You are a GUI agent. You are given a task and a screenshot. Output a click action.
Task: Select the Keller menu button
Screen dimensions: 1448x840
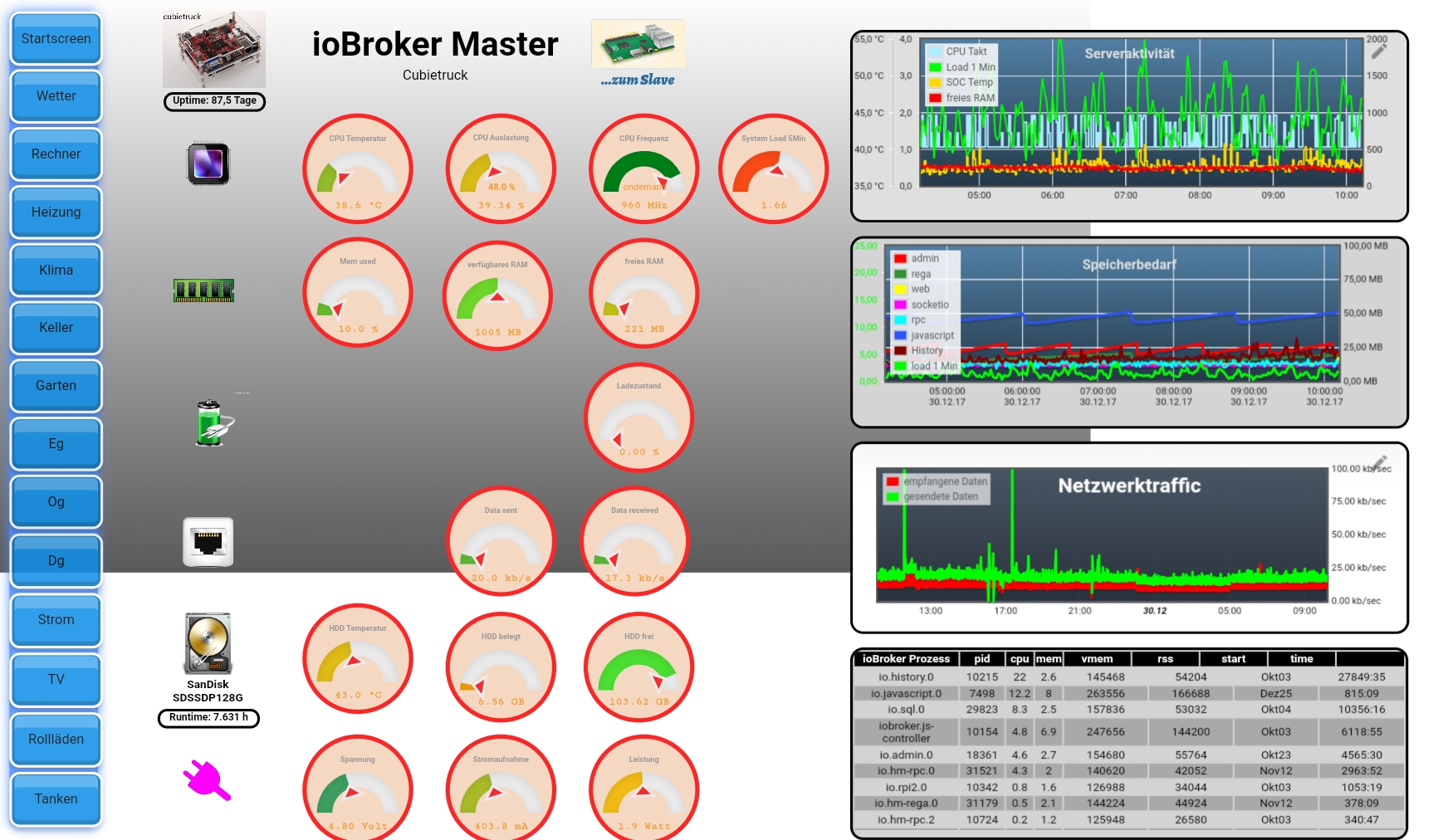[x=56, y=328]
